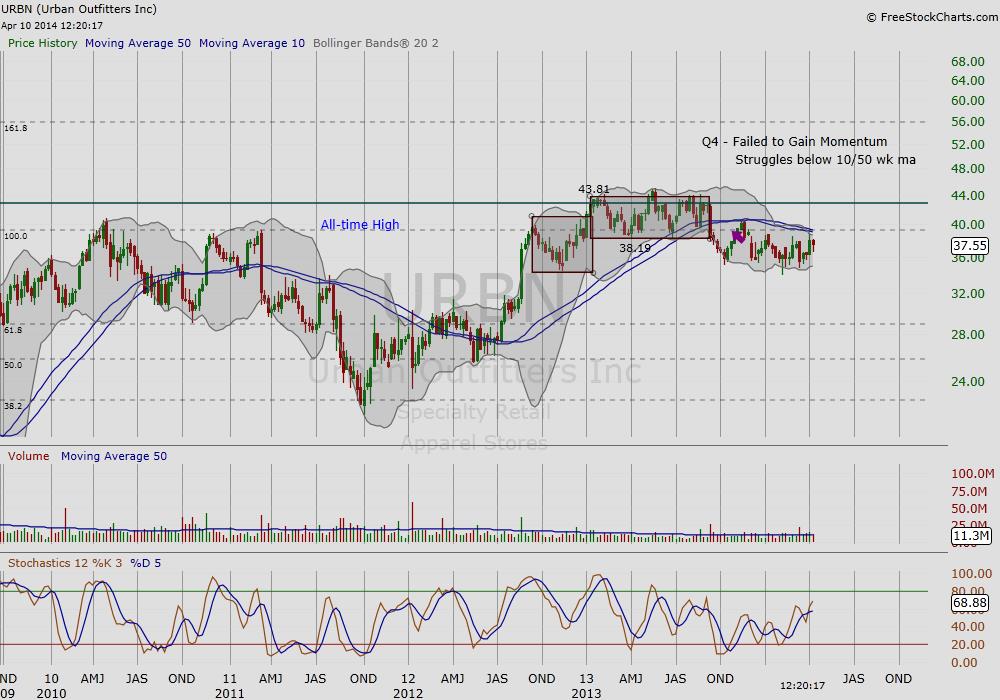Click the 161.8 Fibonacci level label
Image resolution: width=1000 pixels, height=700 pixels.
(x=15, y=128)
